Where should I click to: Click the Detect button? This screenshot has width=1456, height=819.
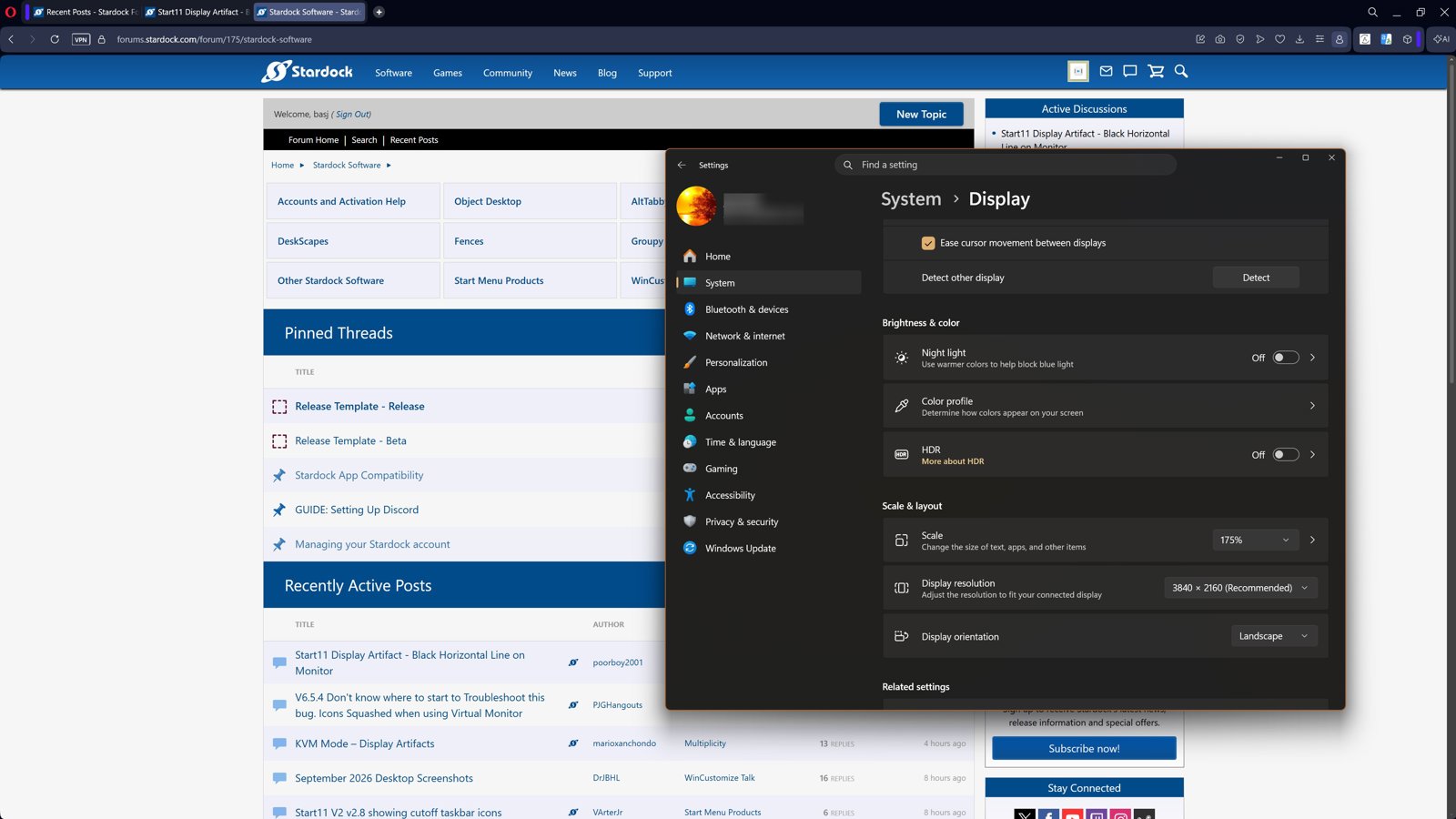pos(1256,278)
